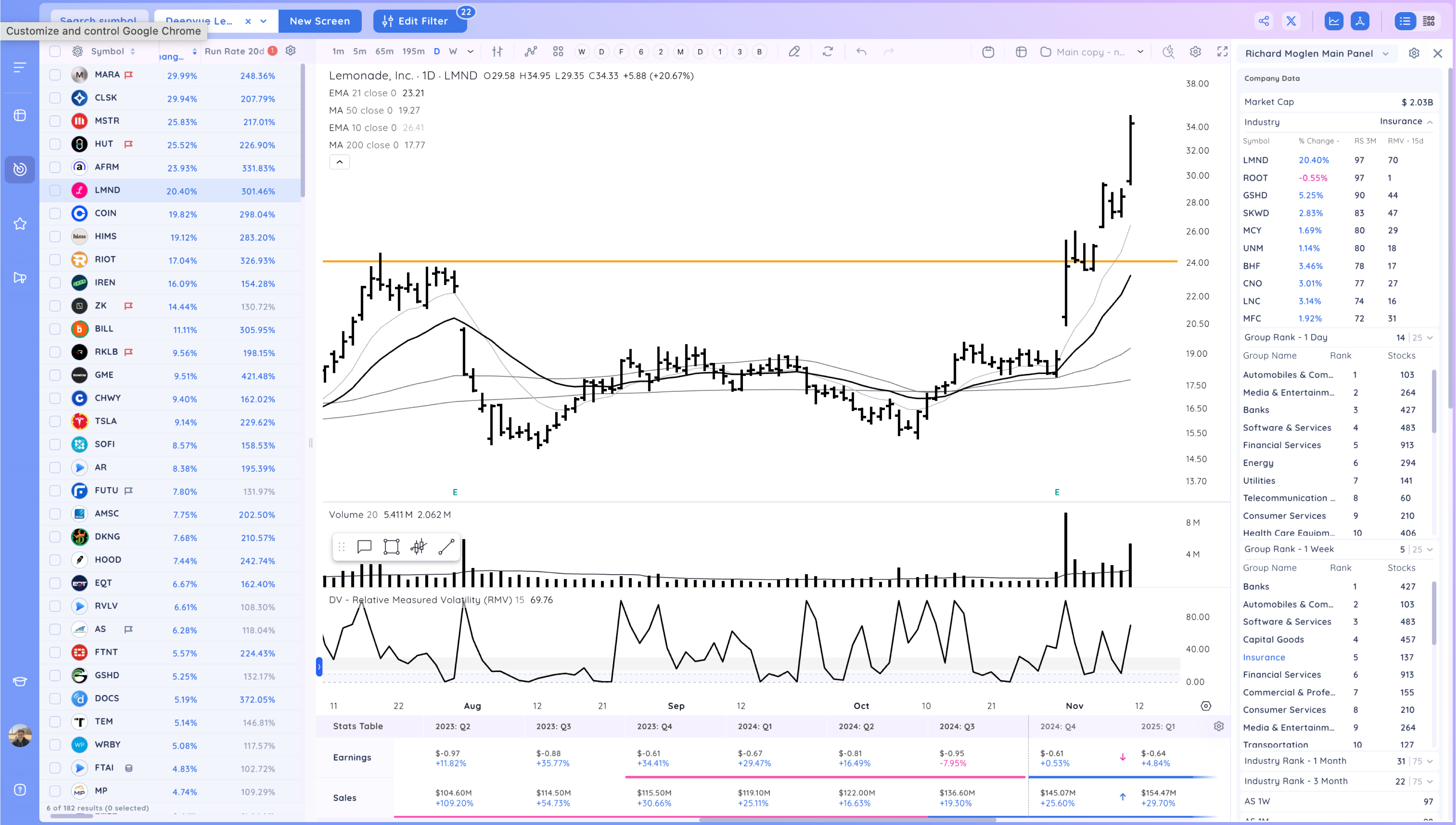Click the New Screen button
Viewport: 1456px width, 825px height.
[319, 21]
